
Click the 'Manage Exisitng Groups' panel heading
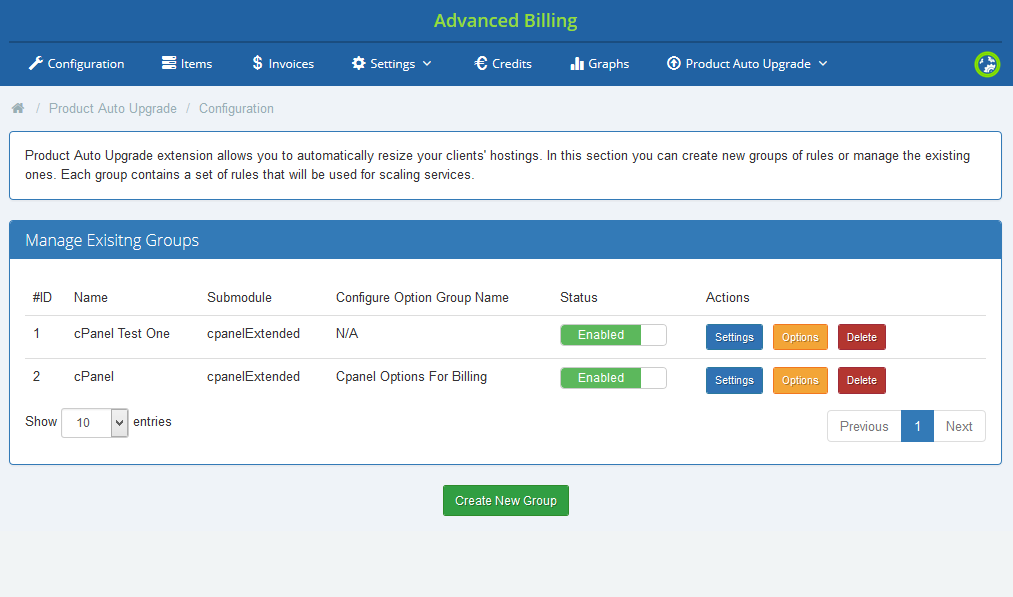[112, 240]
